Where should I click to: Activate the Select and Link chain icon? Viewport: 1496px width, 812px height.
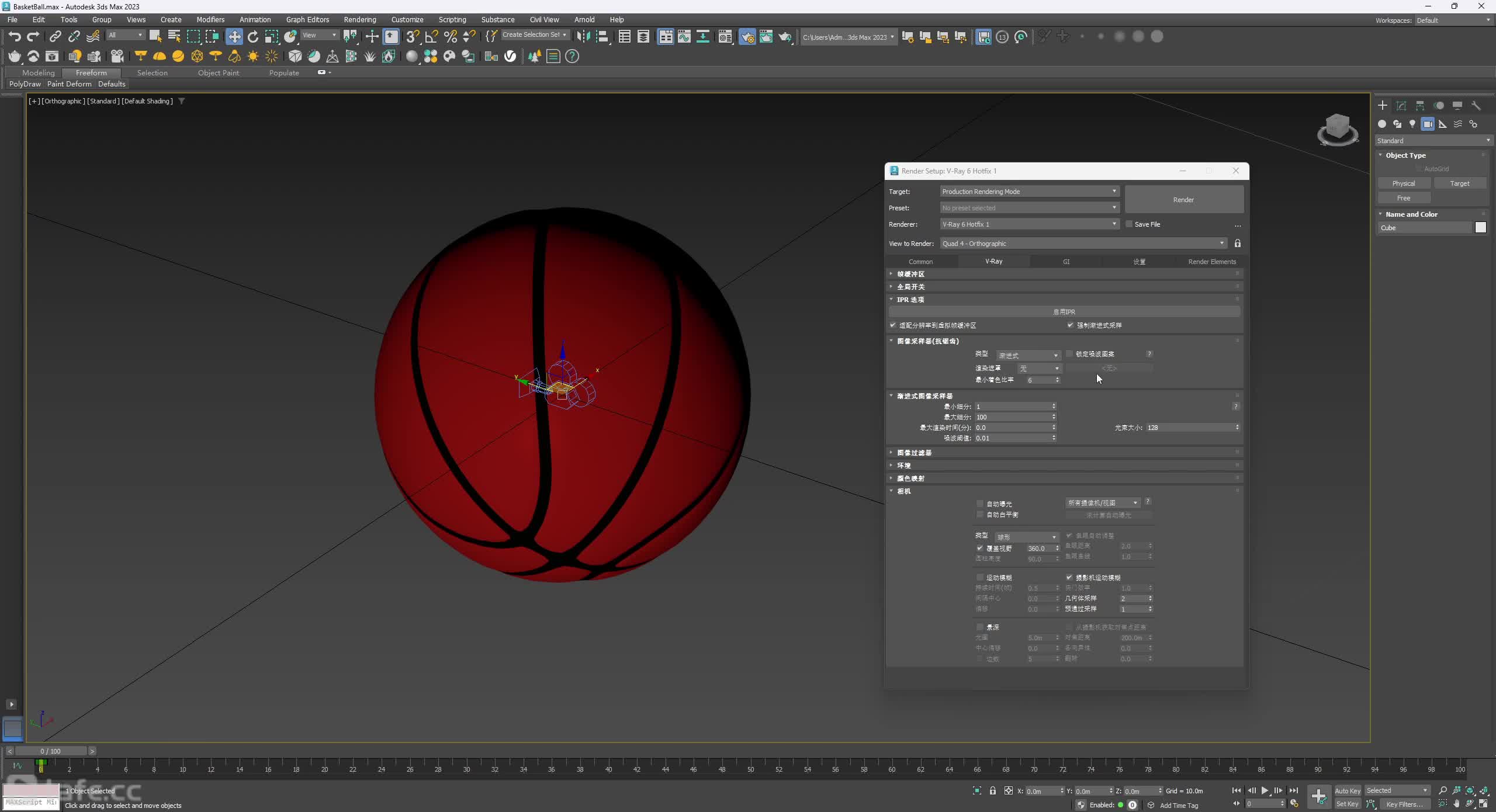(x=55, y=37)
